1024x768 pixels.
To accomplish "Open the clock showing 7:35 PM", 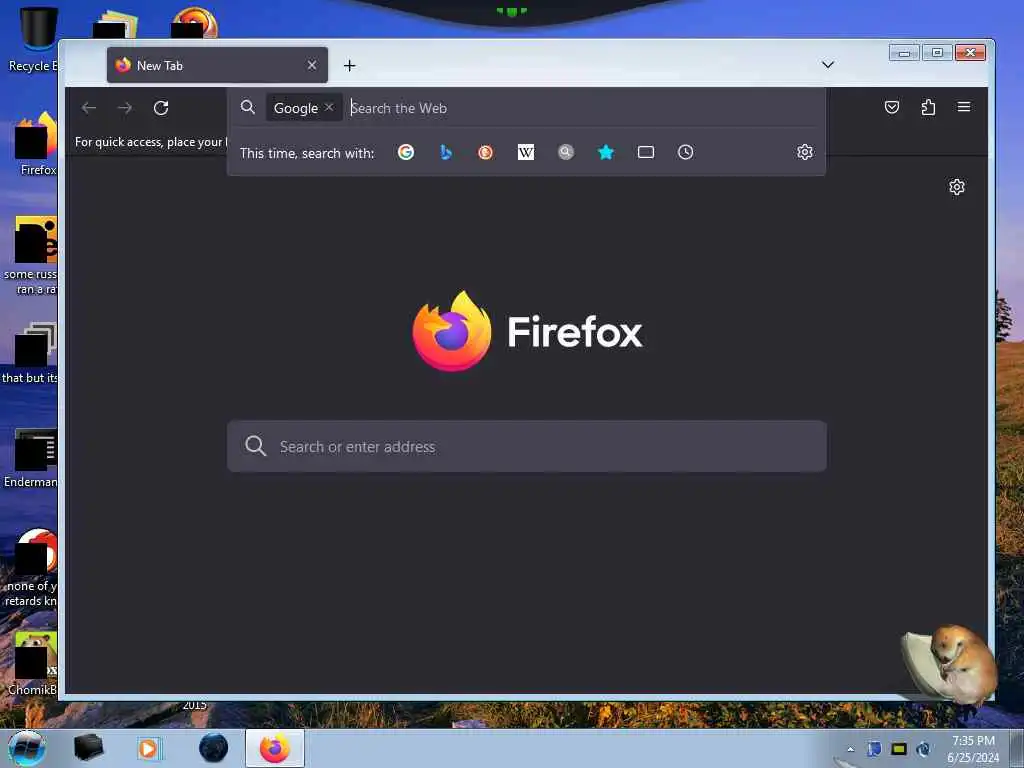I will pyautogui.click(x=973, y=748).
